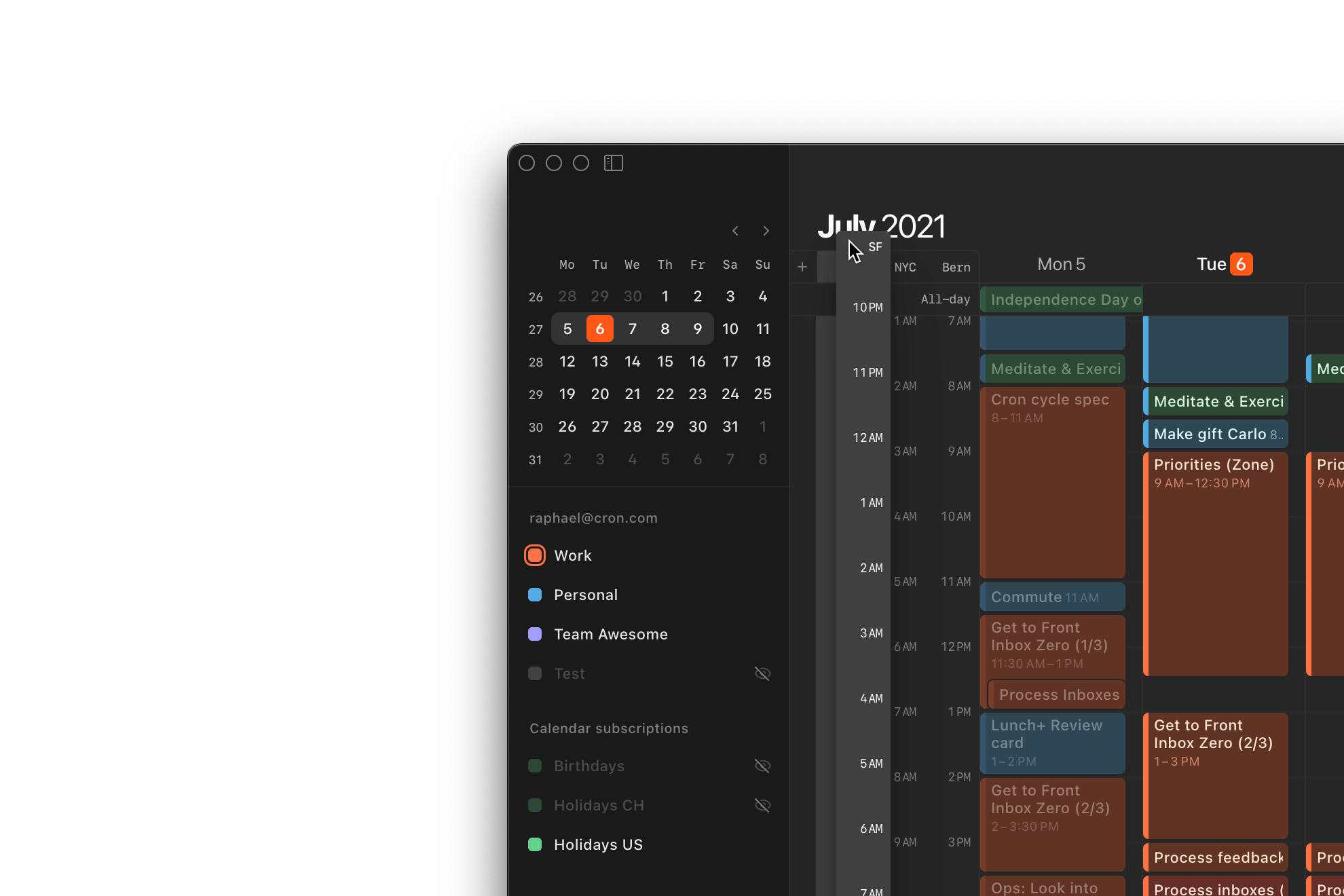Toggle visibility of Holidays CH calendar
This screenshot has height=896, width=1344.
pyautogui.click(x=763, y=805)
